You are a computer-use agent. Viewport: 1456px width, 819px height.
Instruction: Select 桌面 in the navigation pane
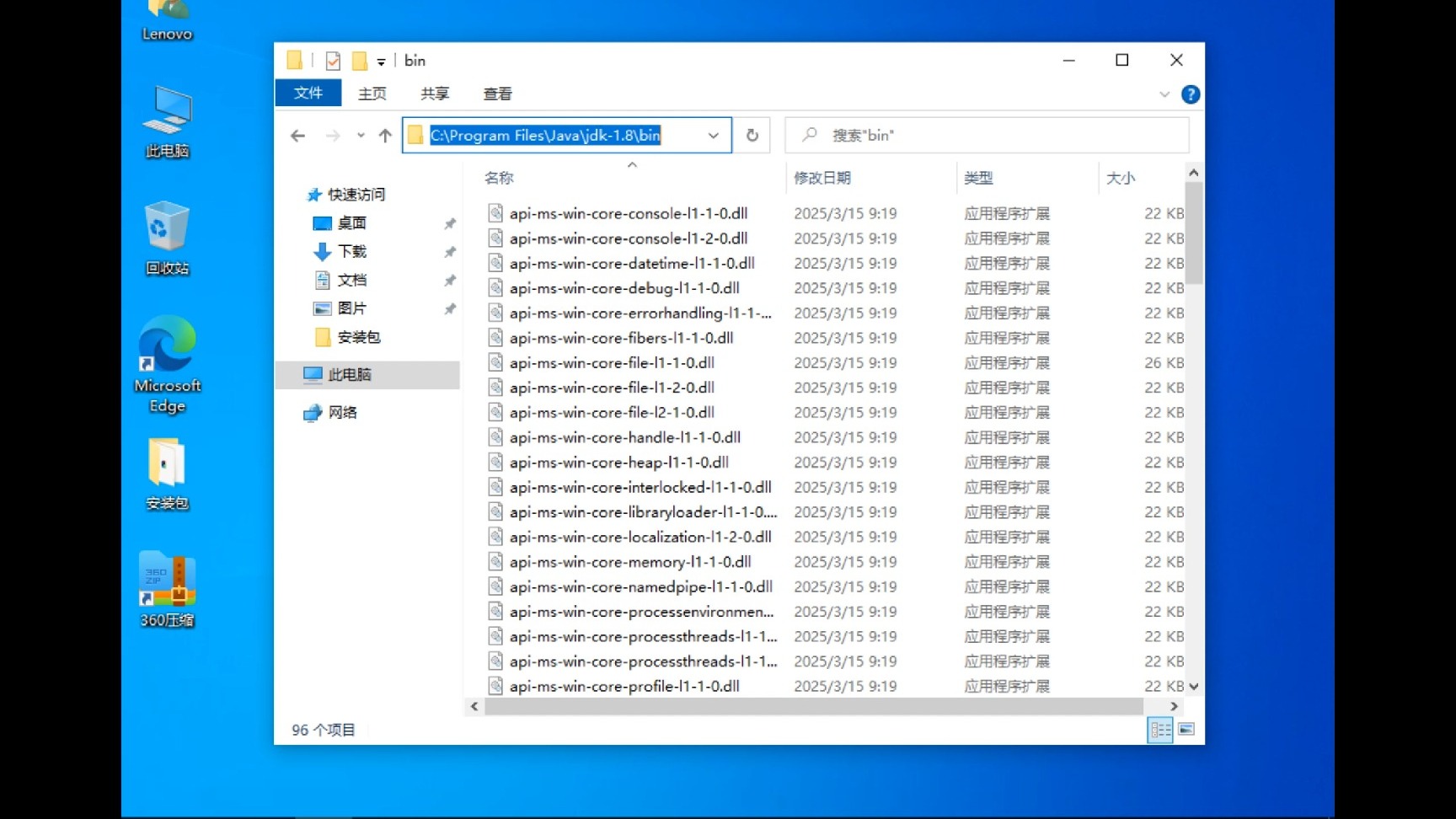click(340, 223)
